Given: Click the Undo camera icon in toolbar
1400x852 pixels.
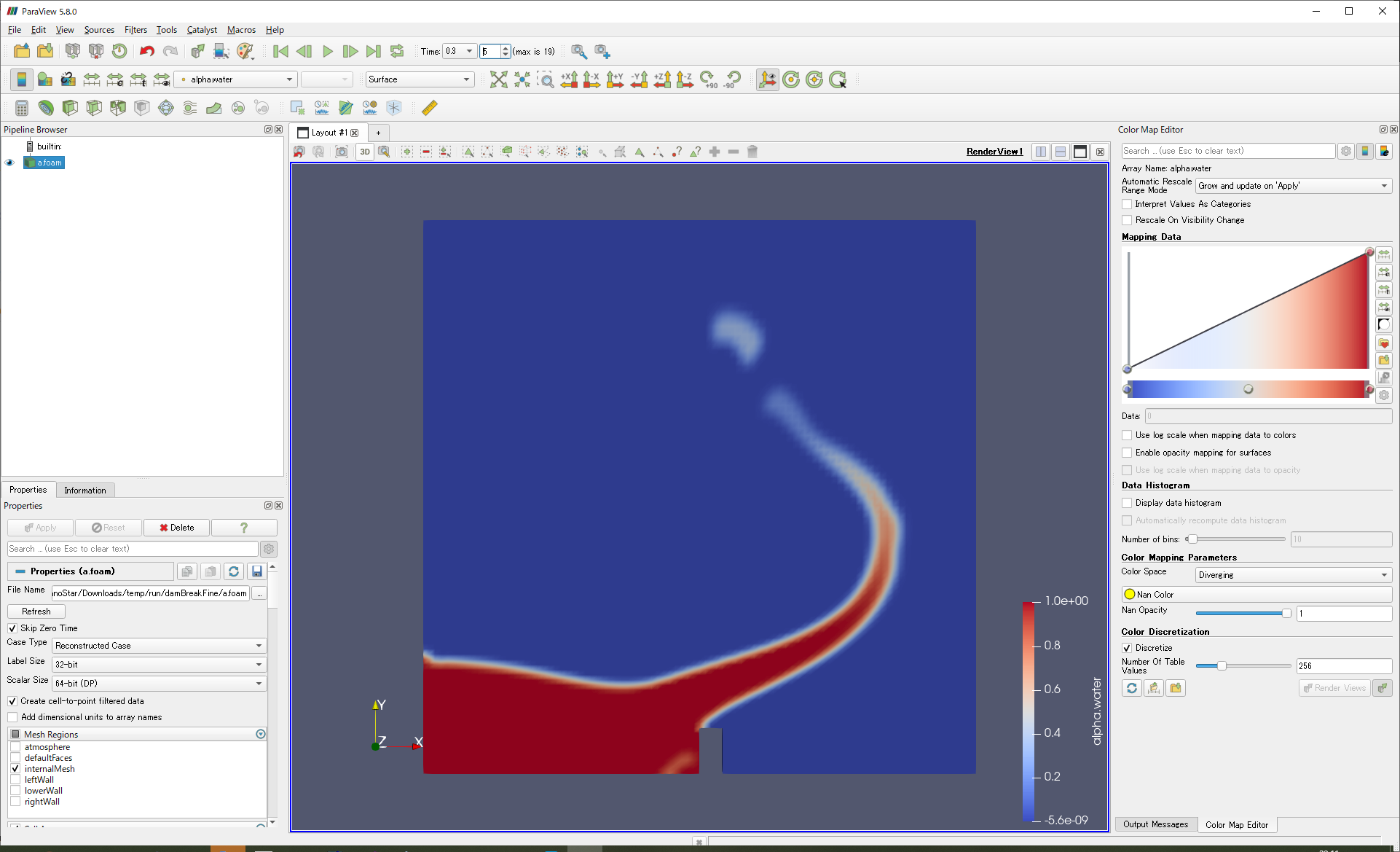Looking at the screenshot, I should pyautogui.click(x=299, y=152).
